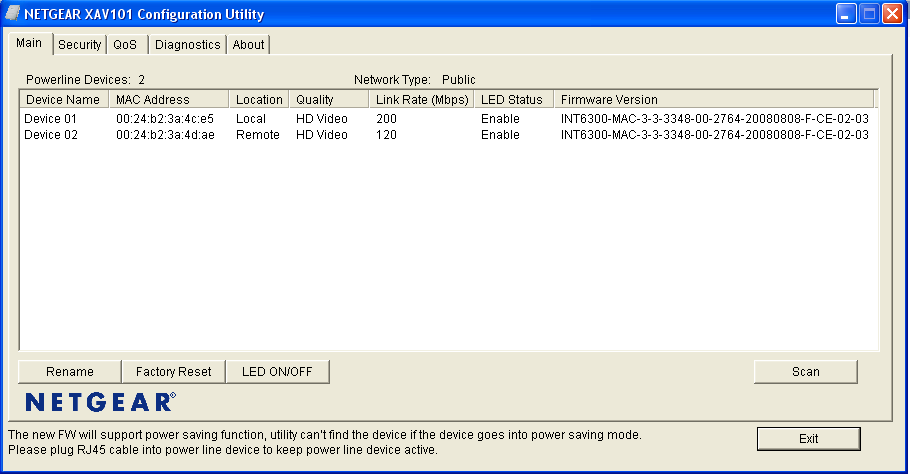Click the 200 link rate value
The height and width of the screenshot is (474, 910).
pyautogui.click(x=387, y=119)
